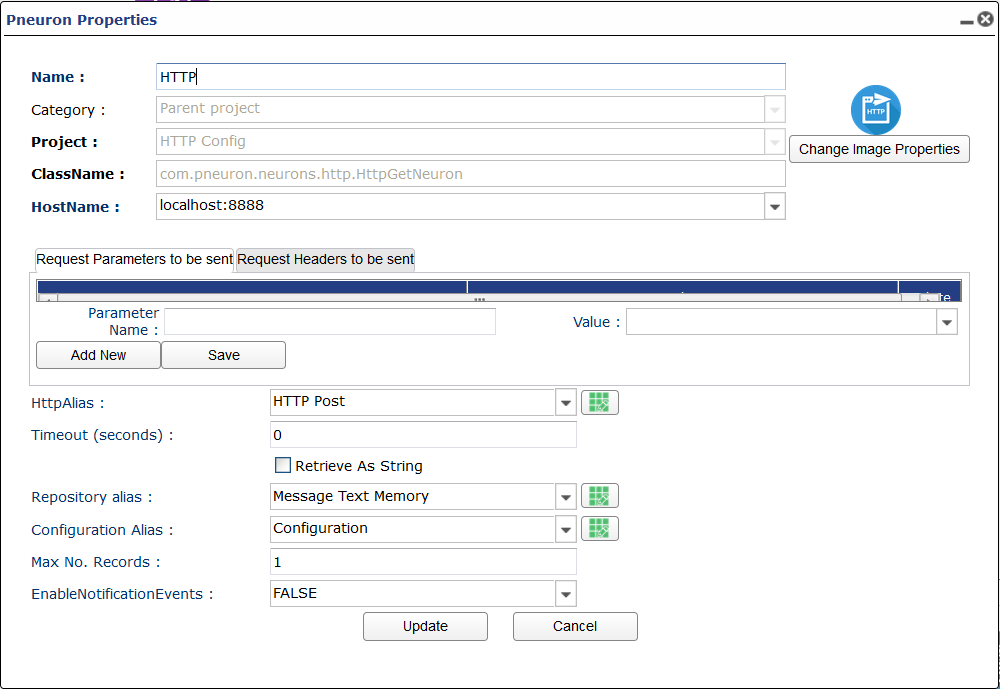Open the Repository alias dropdown list
This screenshot has width=1000, height=689.
point(566,496)
